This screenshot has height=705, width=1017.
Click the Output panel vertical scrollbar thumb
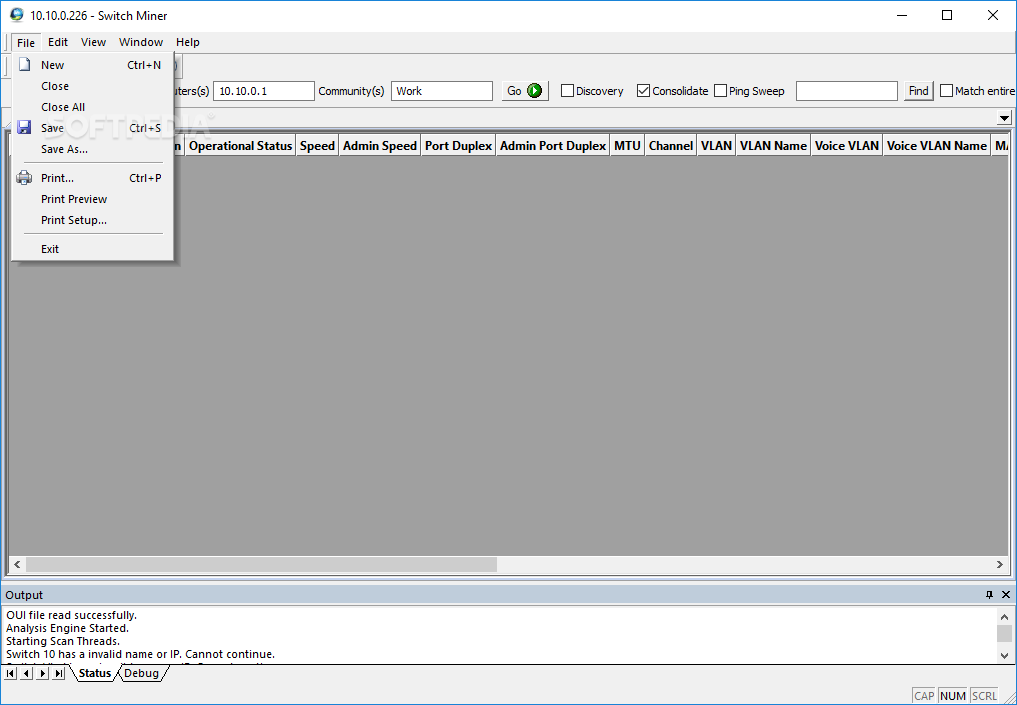click(1004, 634)
